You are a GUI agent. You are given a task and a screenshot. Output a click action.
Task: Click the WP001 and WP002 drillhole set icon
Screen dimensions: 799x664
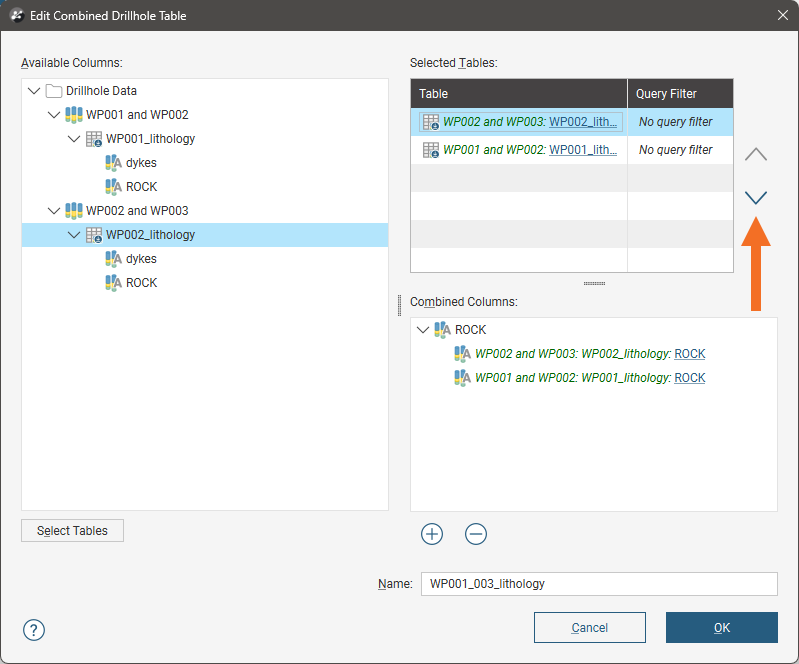coord(73,115)
